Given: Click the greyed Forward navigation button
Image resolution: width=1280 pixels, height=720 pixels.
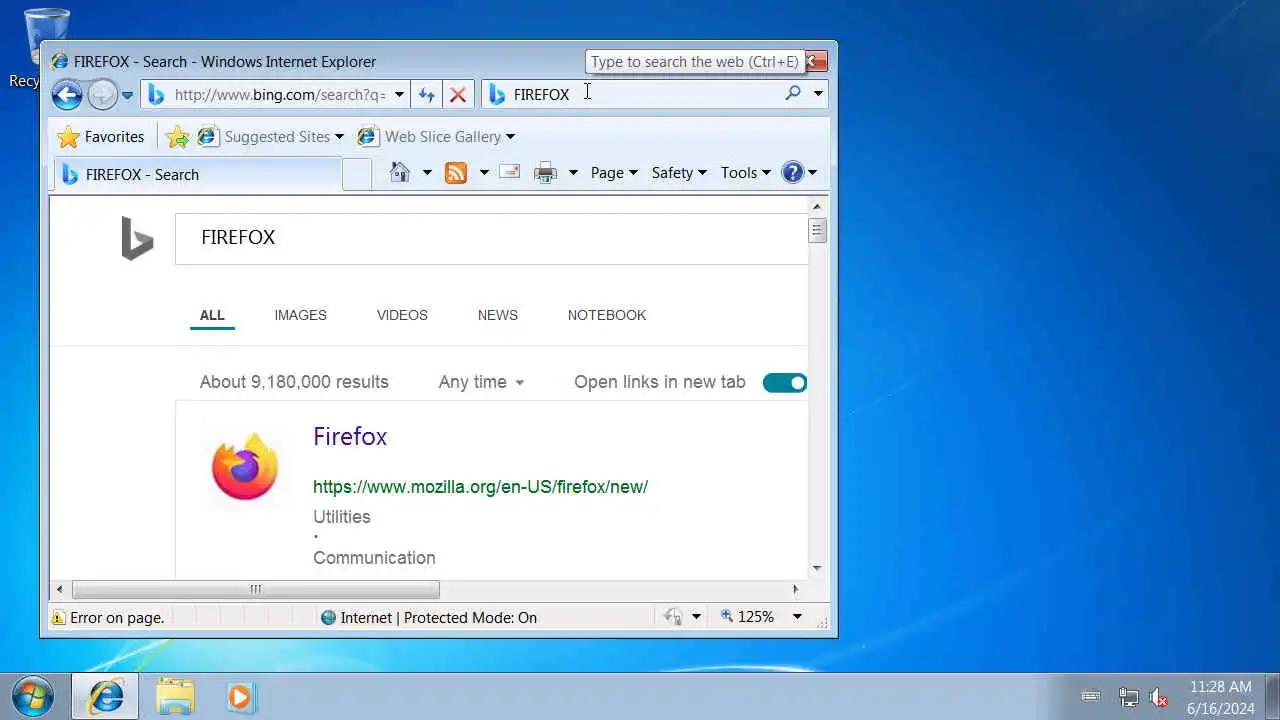Looking at the screenshot, I should tap(102, 95).
